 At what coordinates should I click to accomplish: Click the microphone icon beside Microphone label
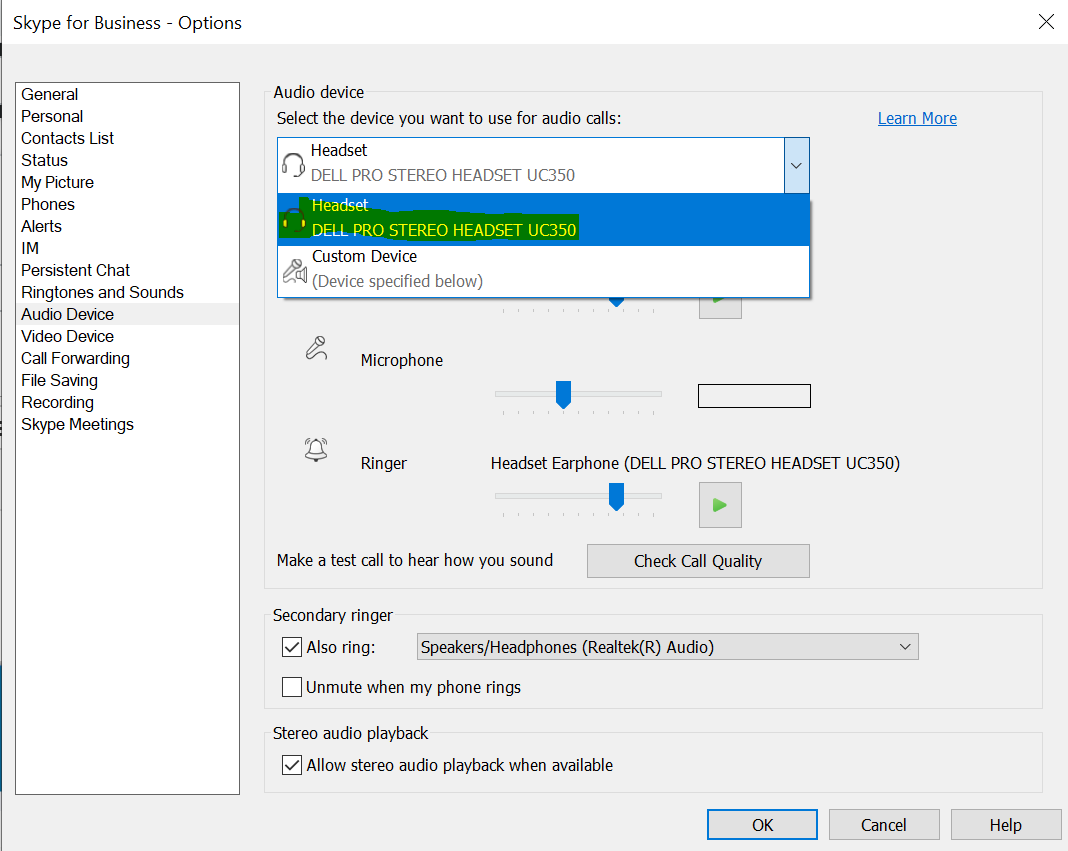click(x=316, y=349)
